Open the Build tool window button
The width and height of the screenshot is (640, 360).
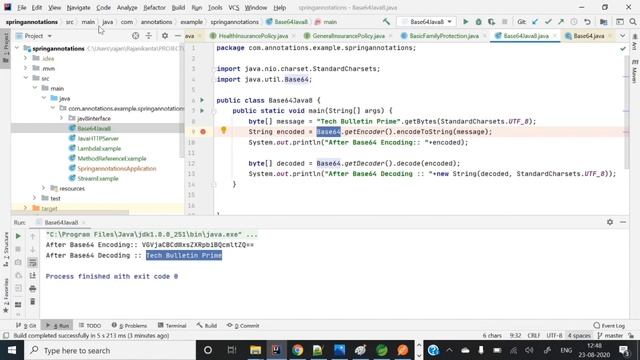pos(207,325)
